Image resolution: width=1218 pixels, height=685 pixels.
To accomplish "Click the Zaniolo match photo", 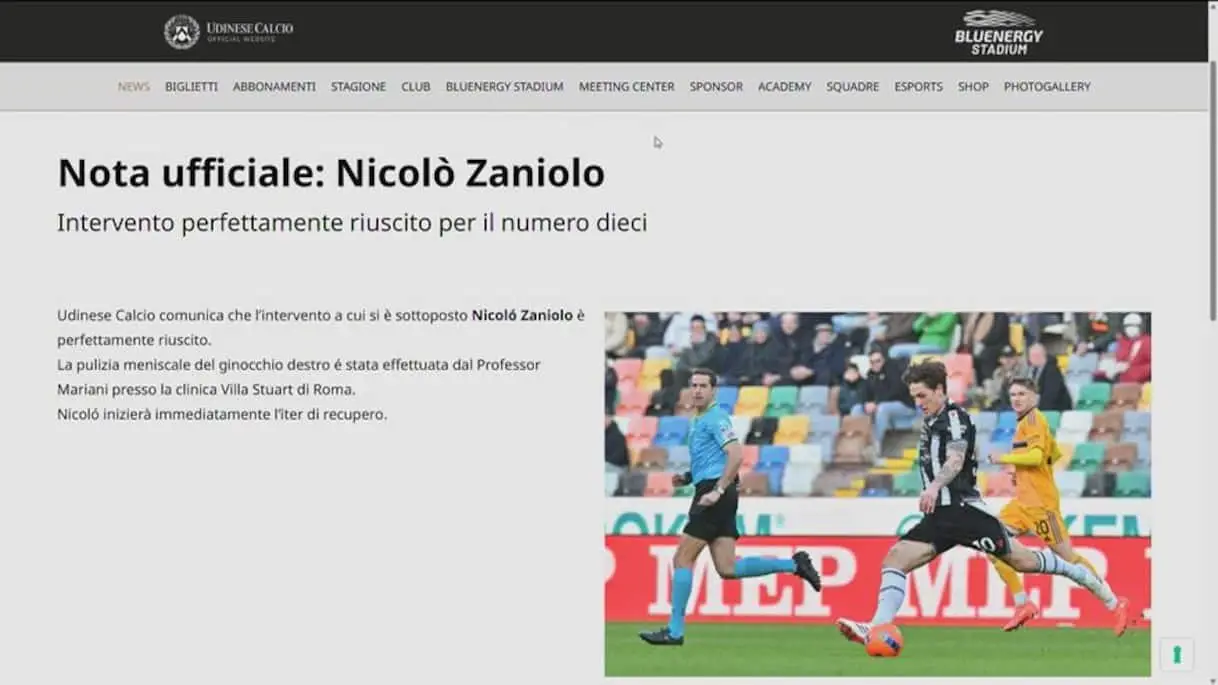I will point(877,494).
